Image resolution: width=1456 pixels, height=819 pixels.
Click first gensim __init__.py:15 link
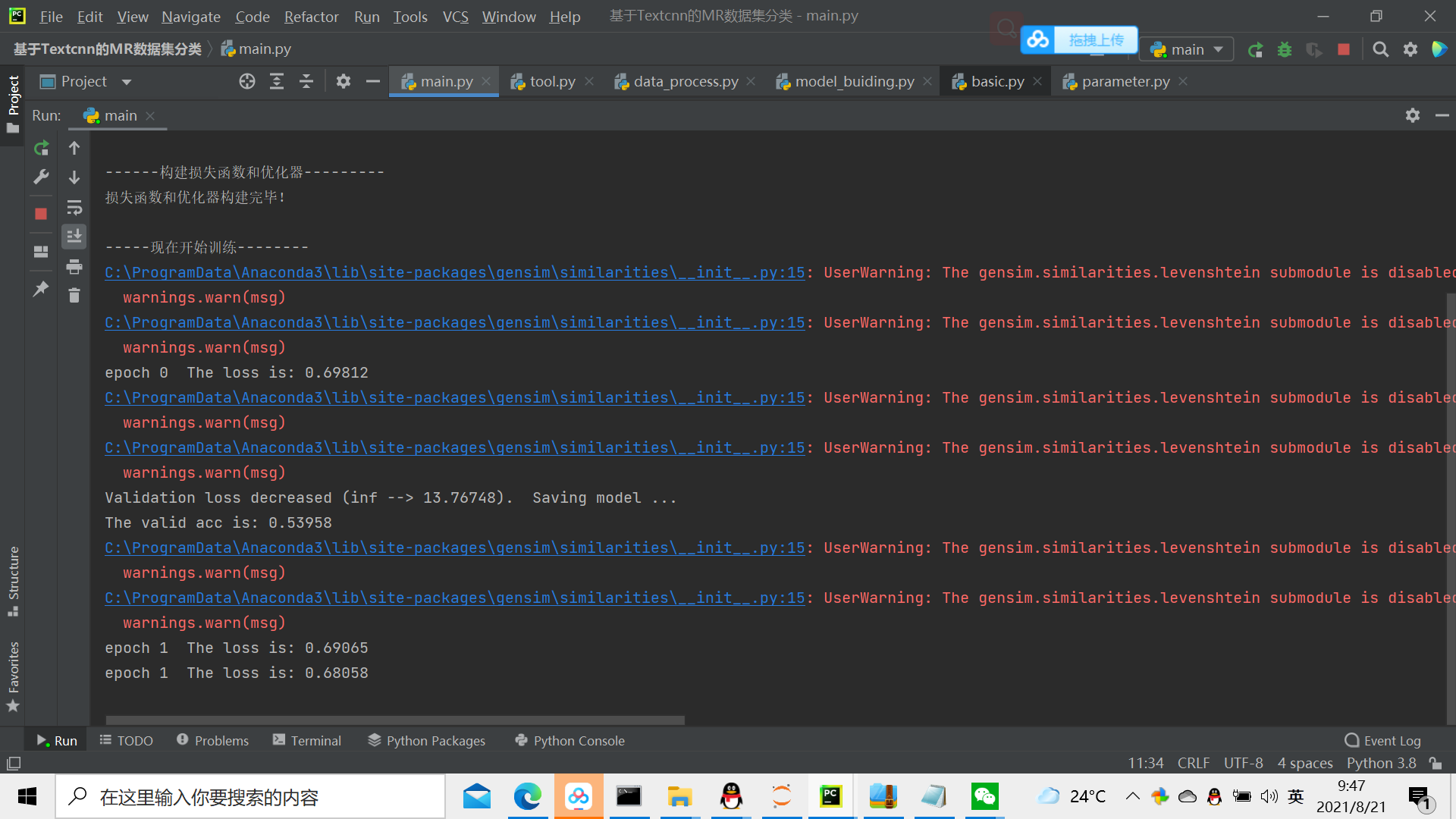454,272
